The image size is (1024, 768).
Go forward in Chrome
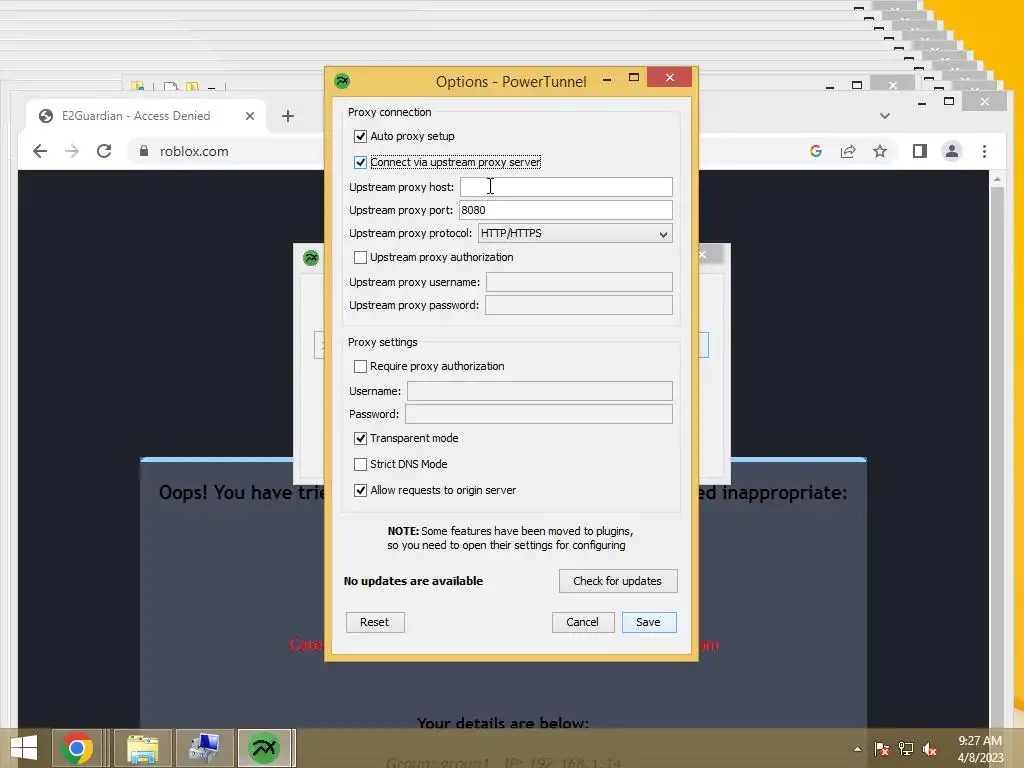(72, 152)
